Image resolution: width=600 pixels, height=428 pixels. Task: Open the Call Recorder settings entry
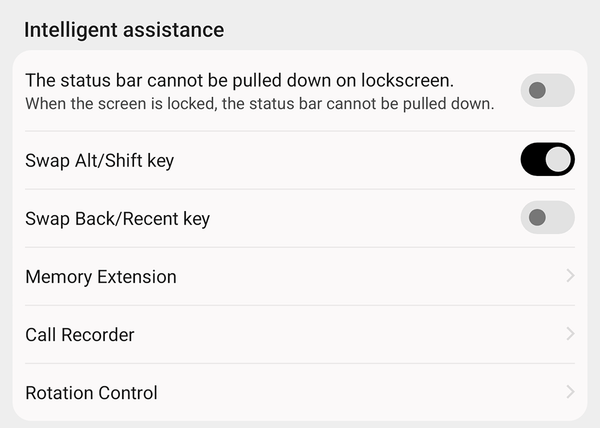tap(80, 335)
